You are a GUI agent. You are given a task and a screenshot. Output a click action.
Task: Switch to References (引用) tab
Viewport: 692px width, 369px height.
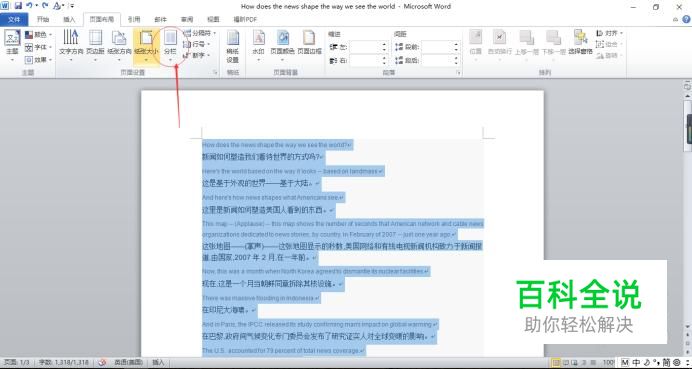click(x=134, y=19)
